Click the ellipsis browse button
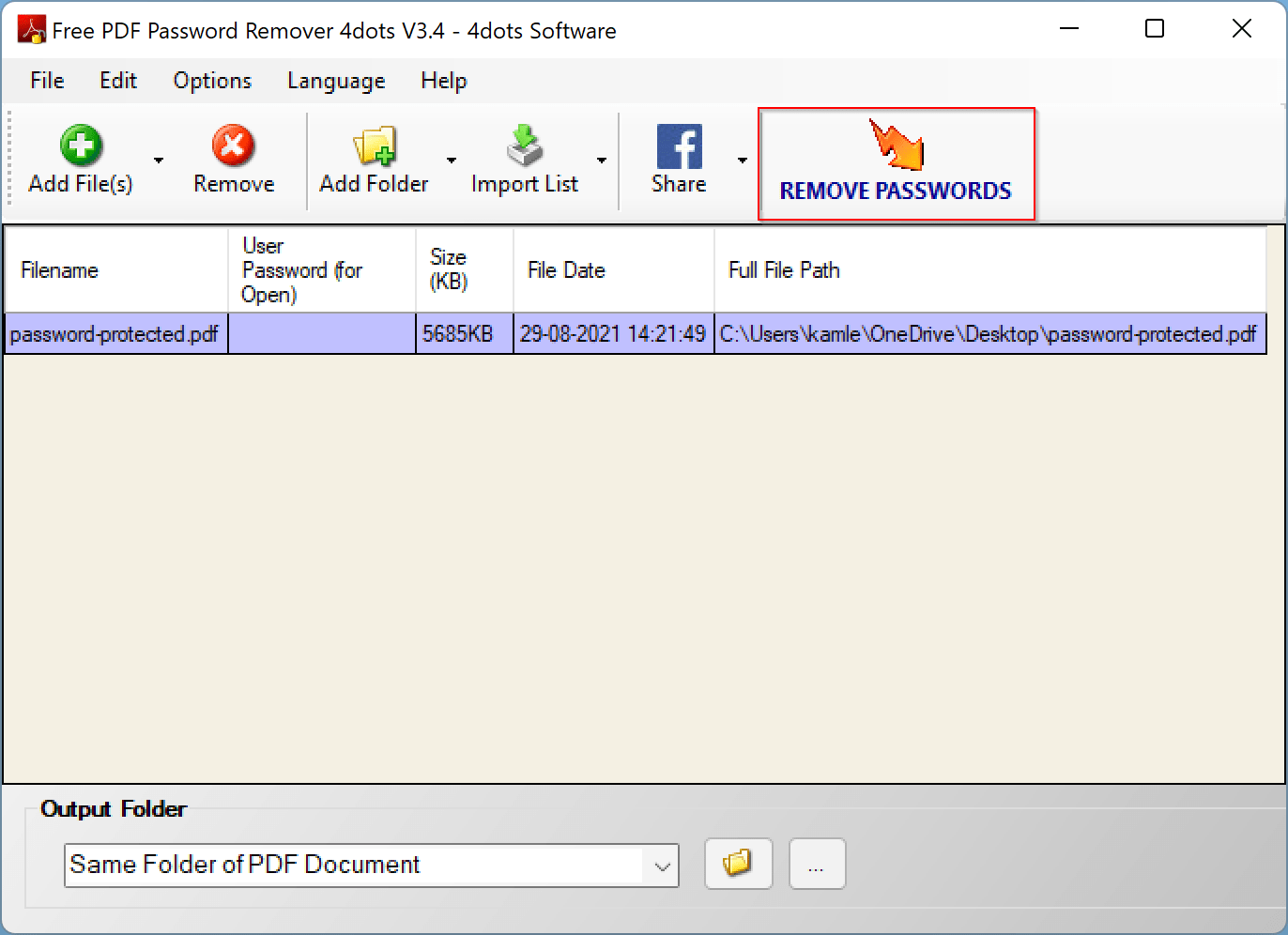The width and height of the screenshot is (1288, 935). pos(816,864)
